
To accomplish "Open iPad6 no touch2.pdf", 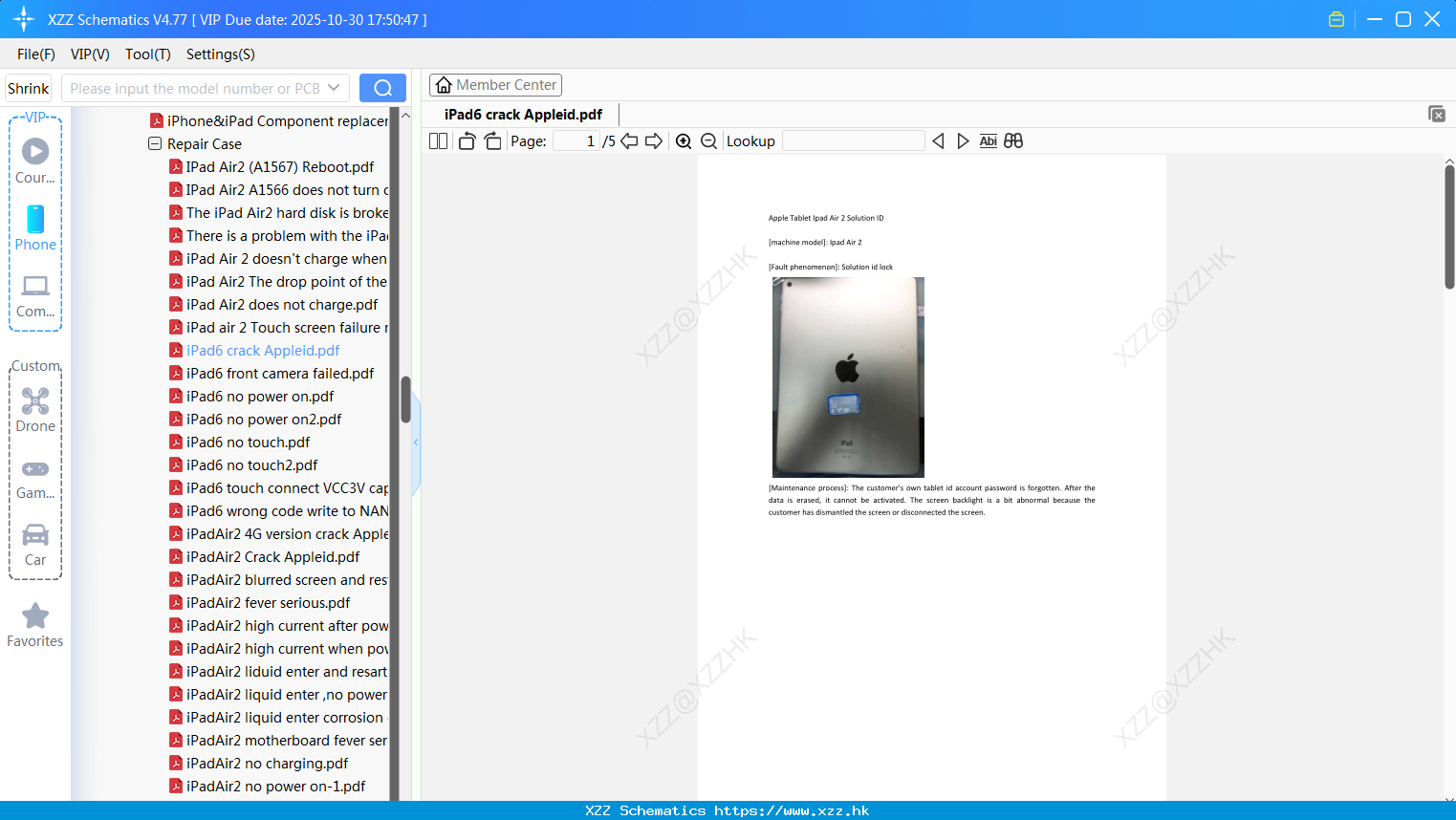I will [244, 465].
